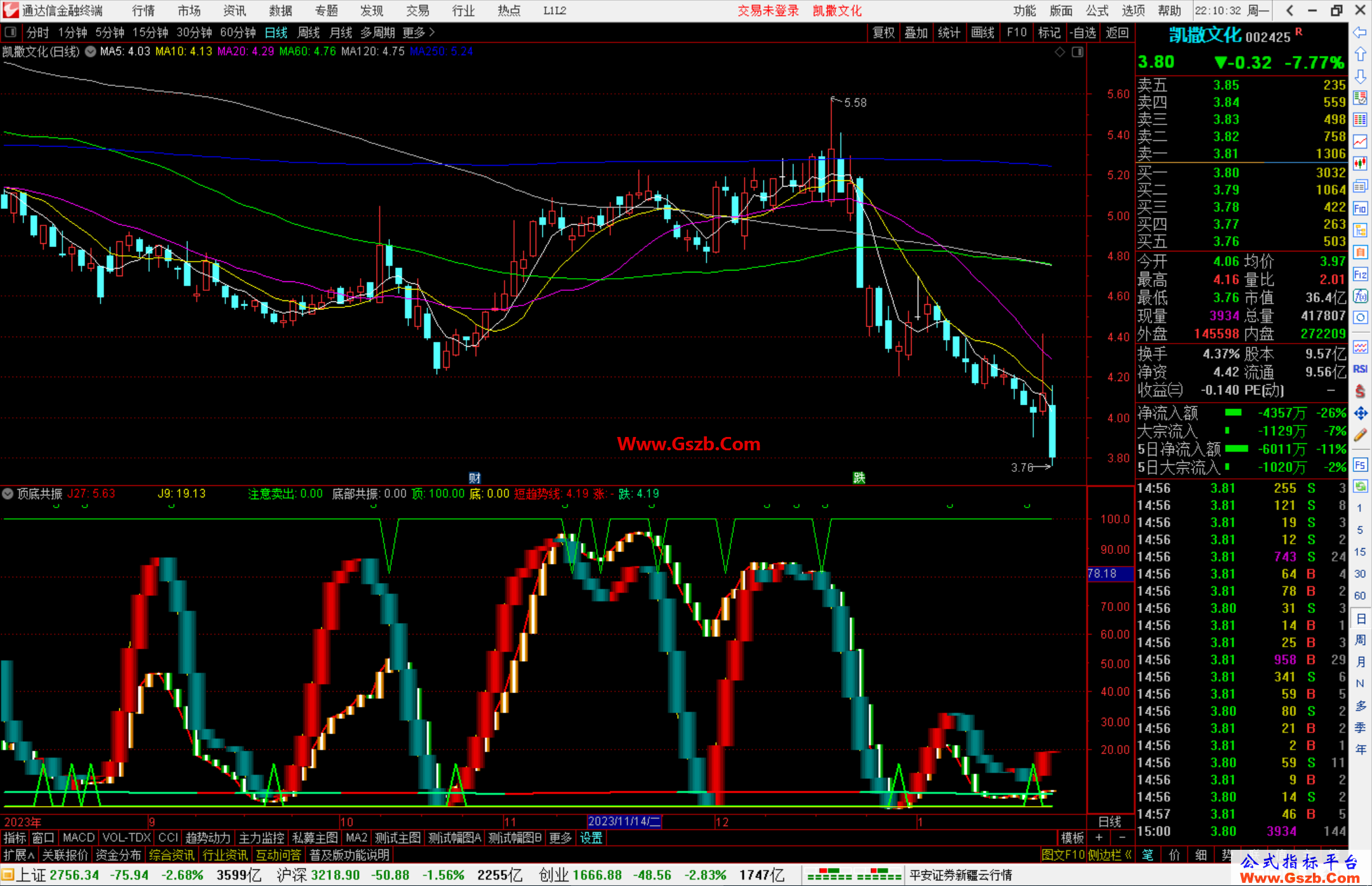Toggle the 顶底共振 indicator dropdown circle
The height and width of the screenshot is (886, 1372).
(8, 493)
